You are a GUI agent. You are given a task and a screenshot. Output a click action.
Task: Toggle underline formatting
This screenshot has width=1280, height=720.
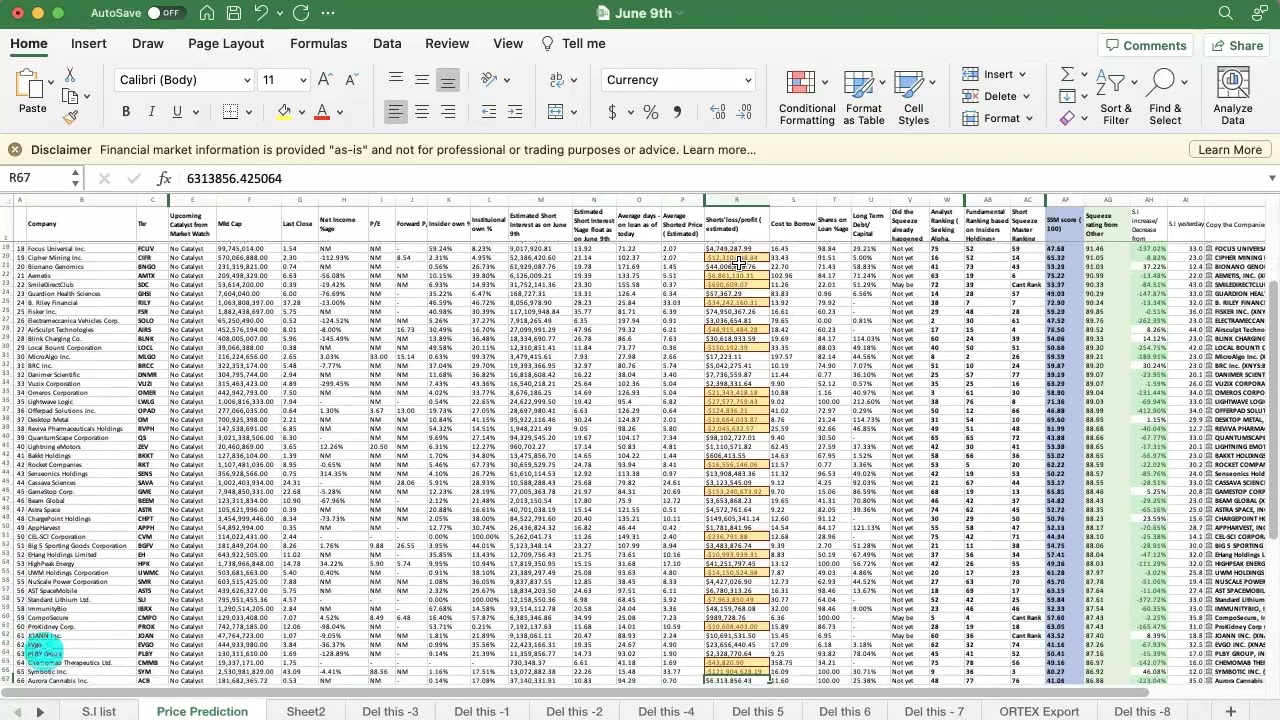coord(177,112)
